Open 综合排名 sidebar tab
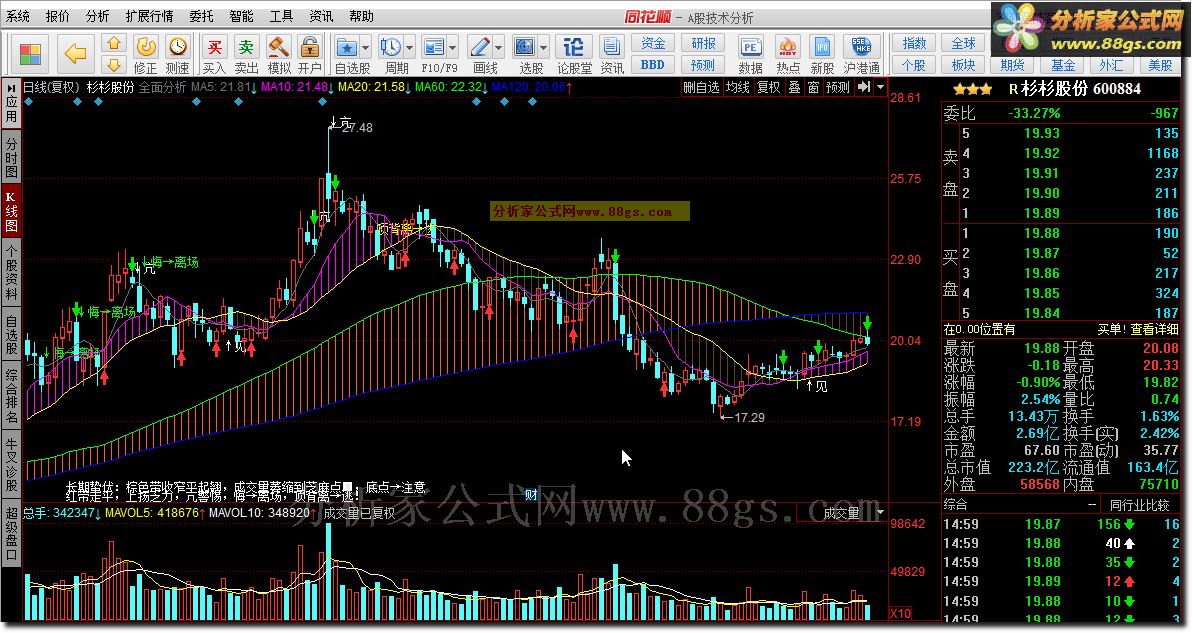 click(x=11, y=396)
